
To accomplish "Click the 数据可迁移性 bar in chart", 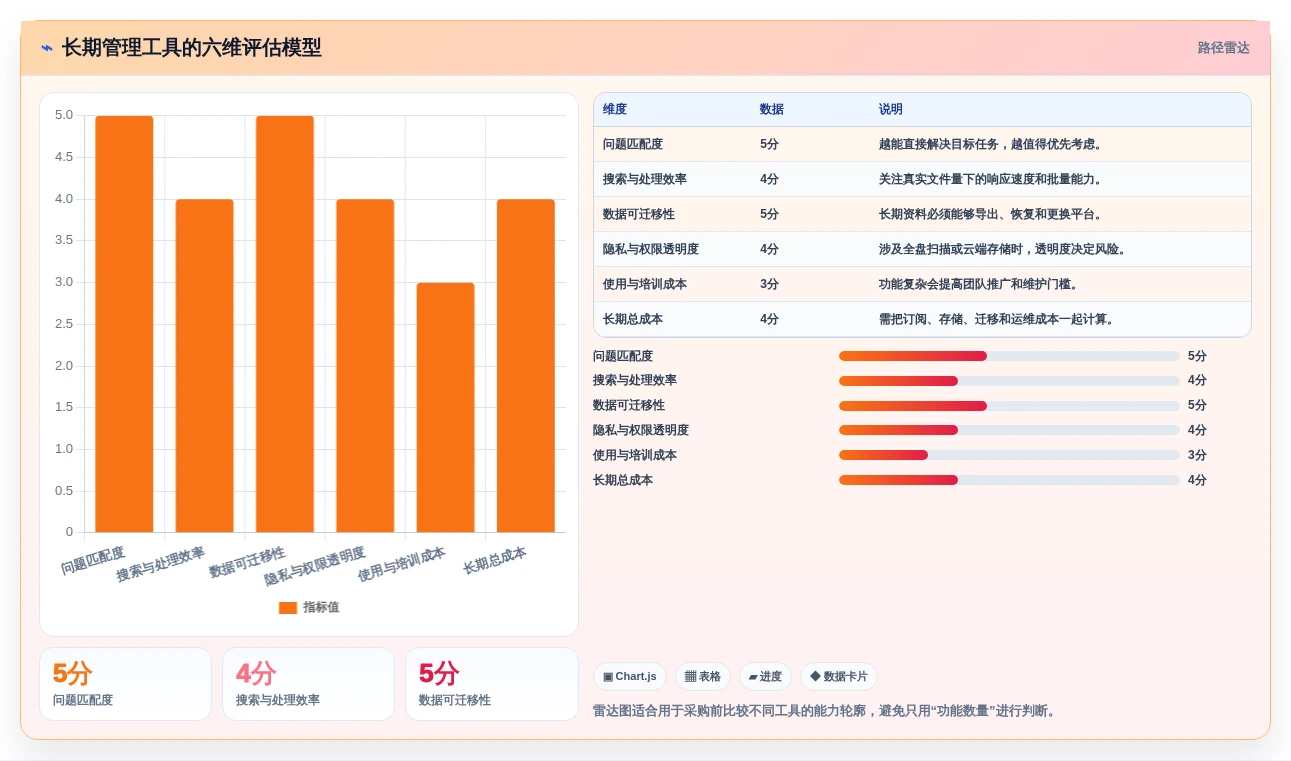I will coord(285,324).
